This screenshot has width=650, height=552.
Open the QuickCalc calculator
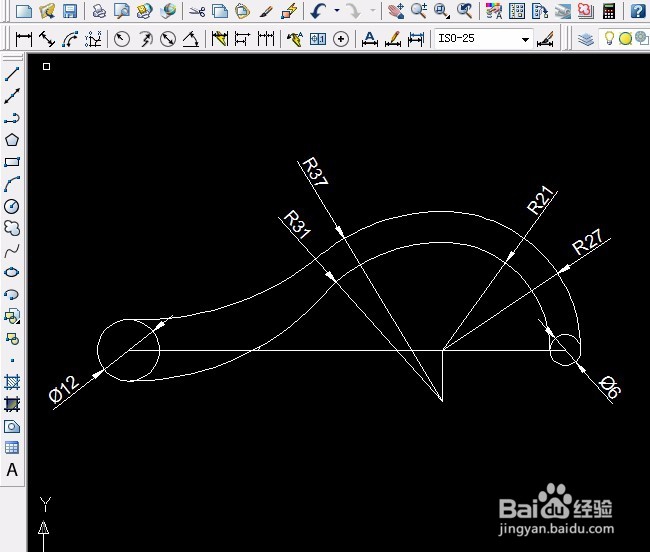pyautogui.click(x=609, y=10)
